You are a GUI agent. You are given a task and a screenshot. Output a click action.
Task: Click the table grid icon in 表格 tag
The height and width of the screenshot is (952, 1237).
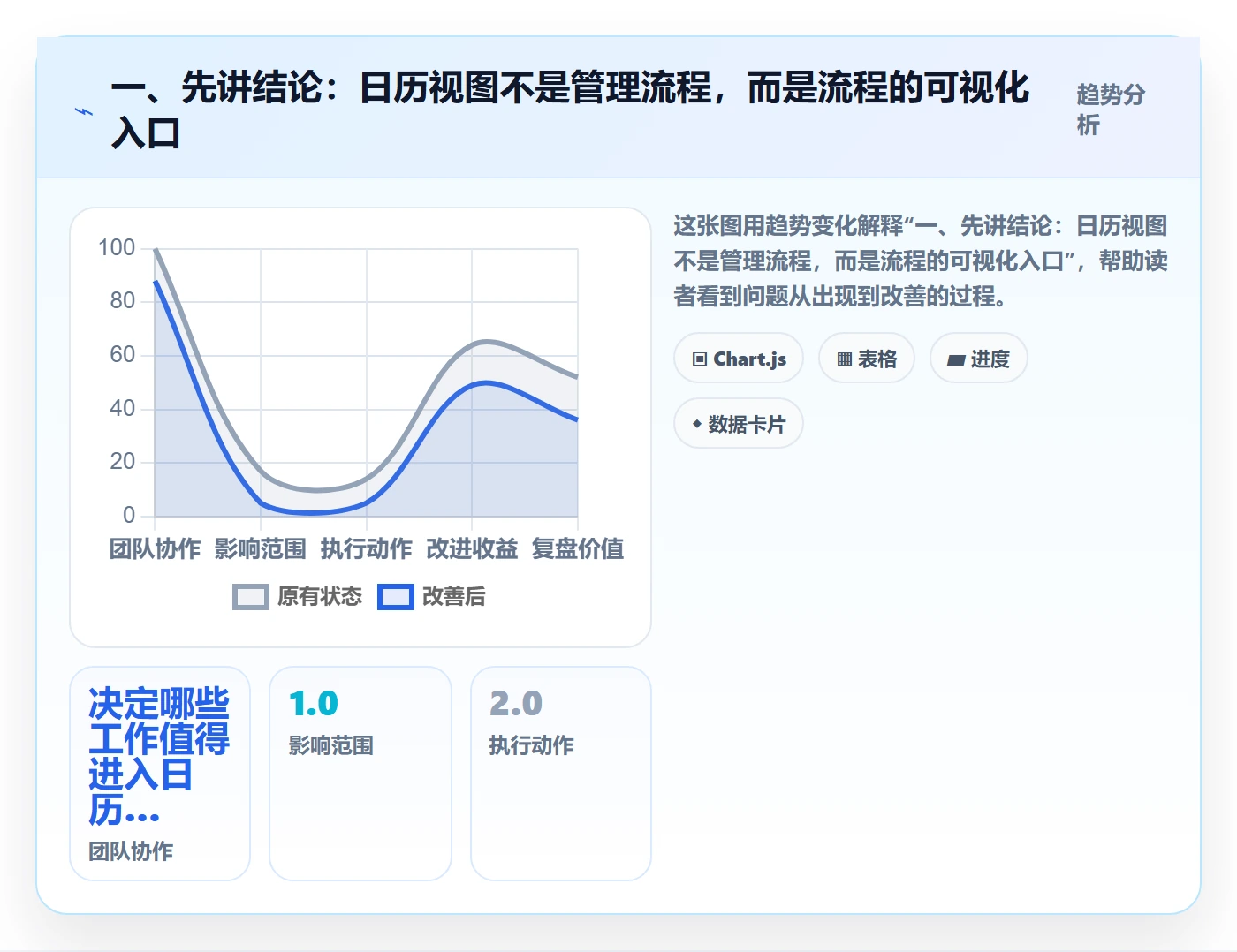click(x=845, y=359)
